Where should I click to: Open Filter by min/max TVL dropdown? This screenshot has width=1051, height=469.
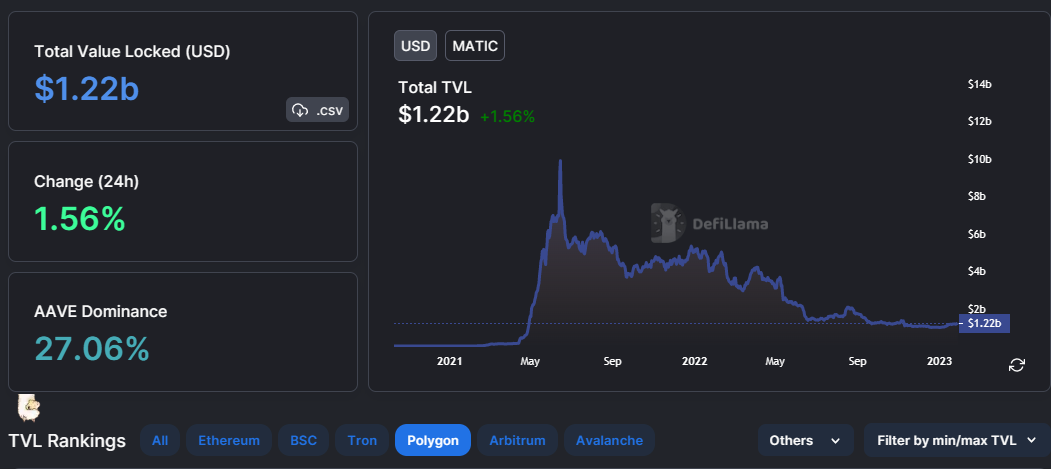[957, 440]
